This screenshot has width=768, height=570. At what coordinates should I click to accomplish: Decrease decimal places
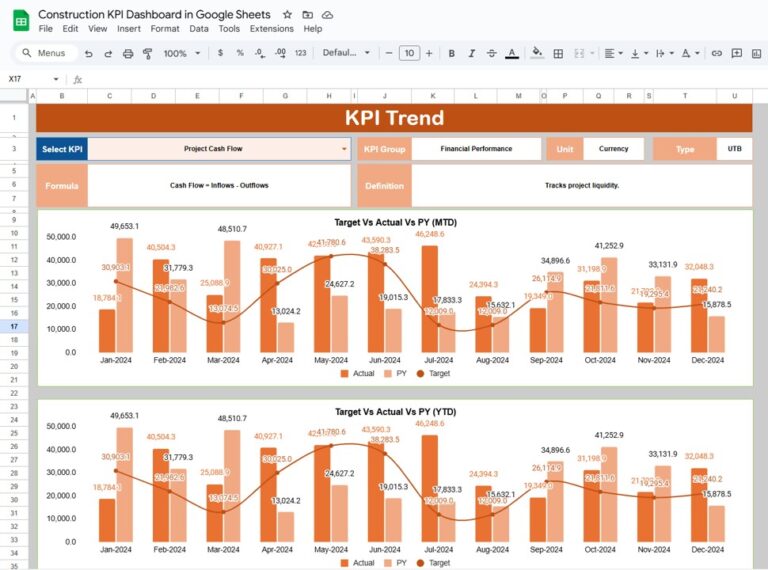pos(260,53)
